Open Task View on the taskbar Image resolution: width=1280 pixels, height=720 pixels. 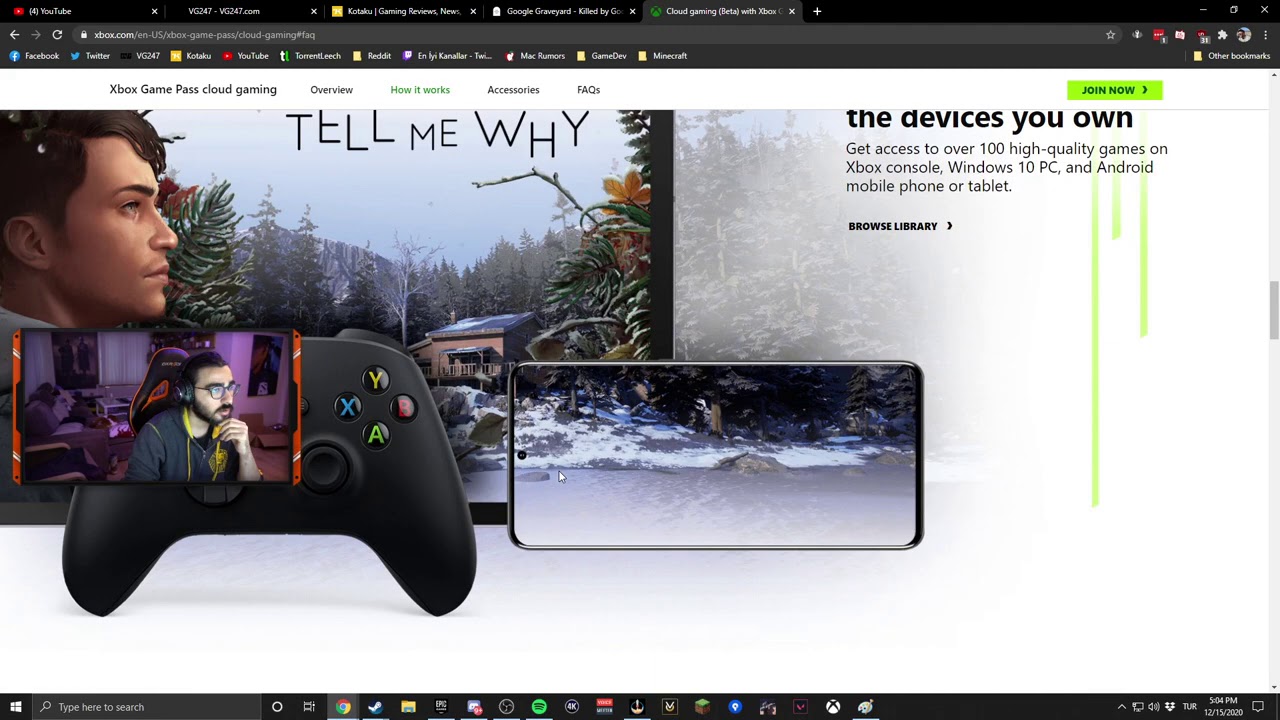click(309, 707)
